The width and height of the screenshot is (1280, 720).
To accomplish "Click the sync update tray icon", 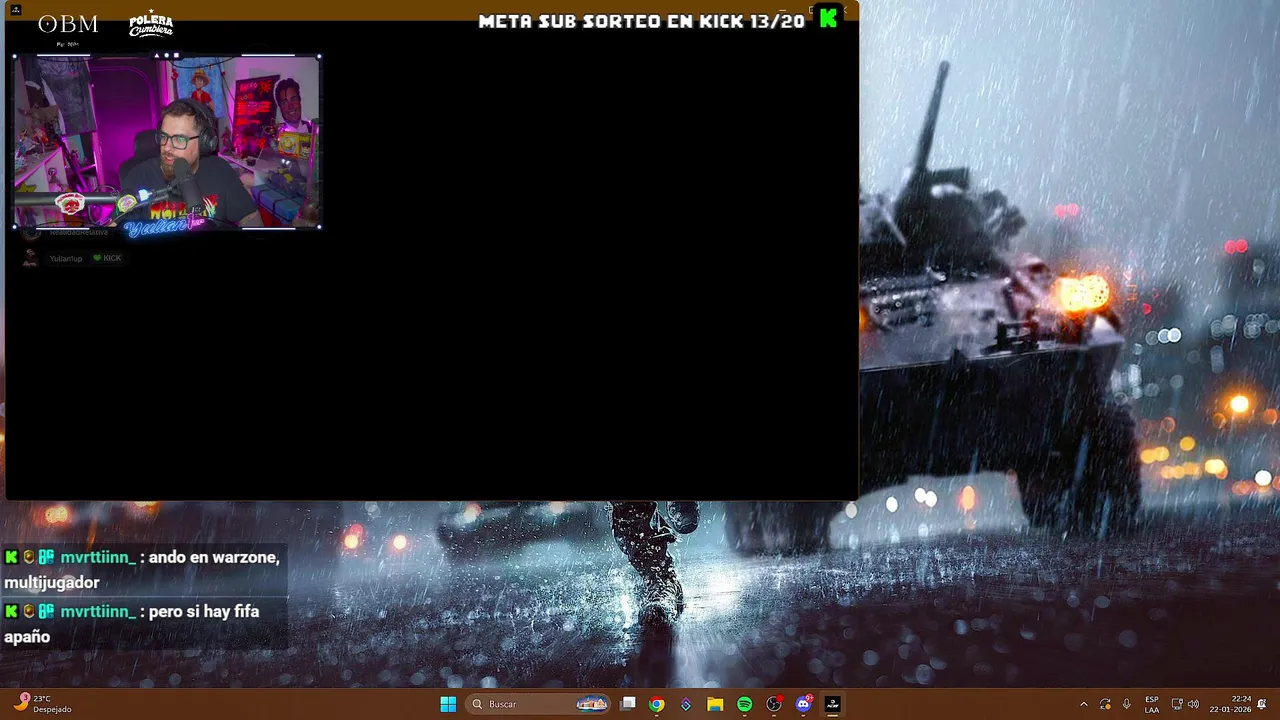I will point(1105,704).
